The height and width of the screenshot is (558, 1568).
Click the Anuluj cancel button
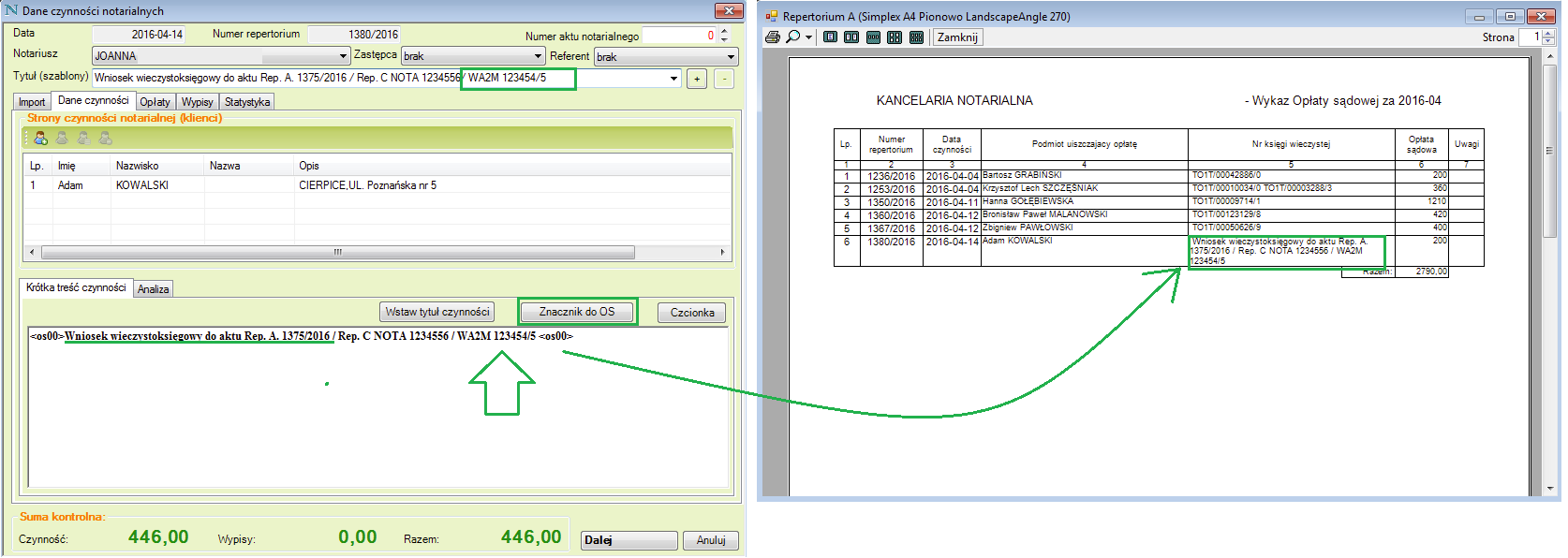[x=711, y=540]
